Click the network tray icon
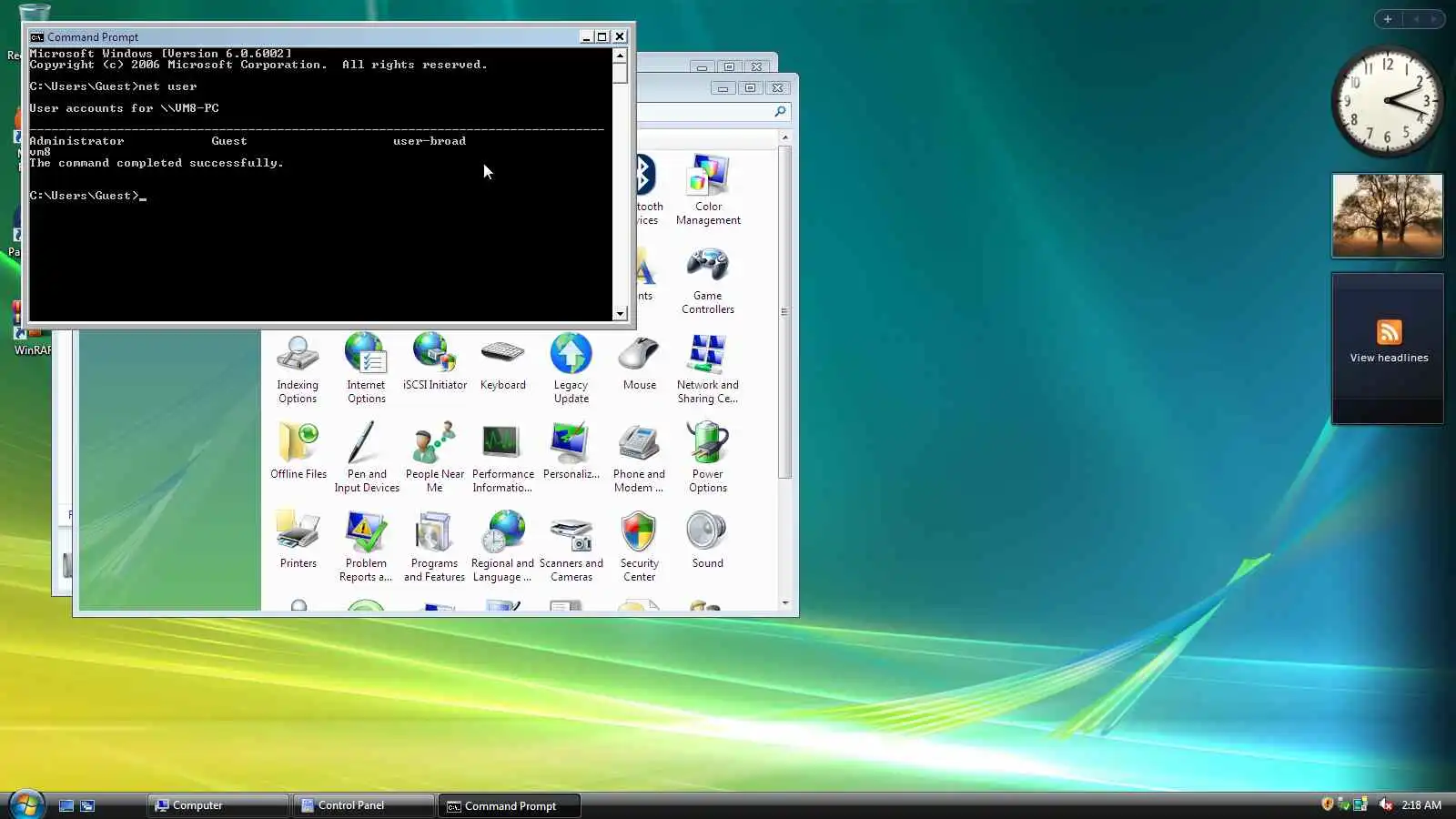Screen dimensions: 1456x819 [x=1360, y=804]
